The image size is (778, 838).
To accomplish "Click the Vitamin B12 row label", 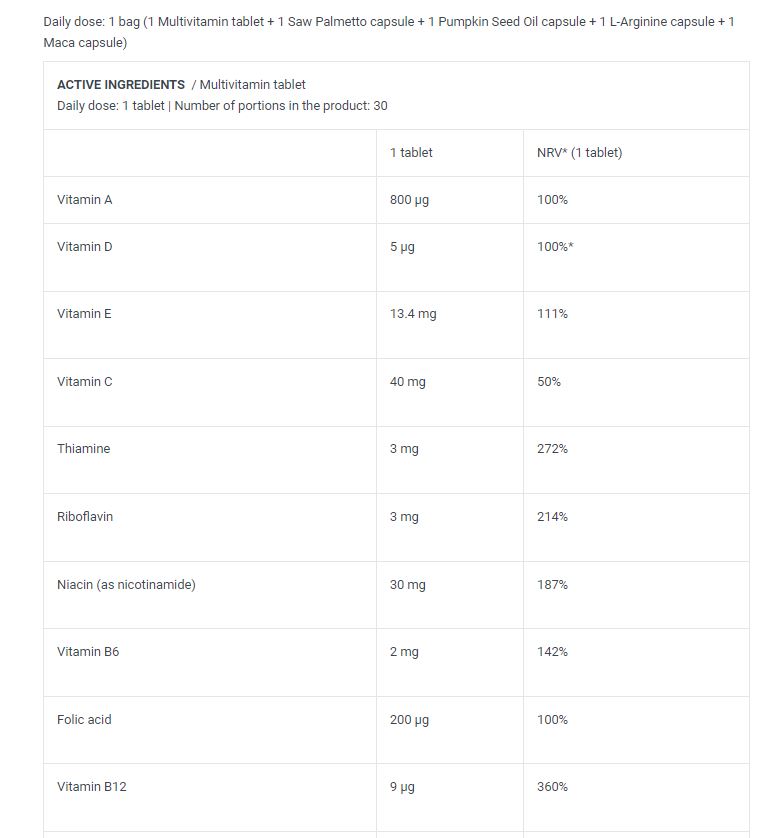I will point(91,787).
